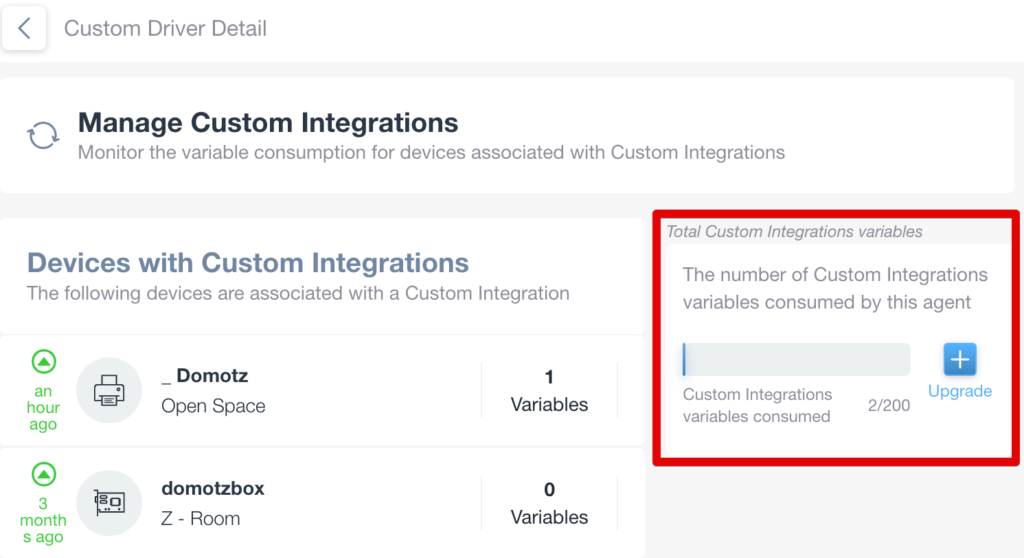Click the Z - Room location label
1024x558 pixels.
[x=200, y=518]
